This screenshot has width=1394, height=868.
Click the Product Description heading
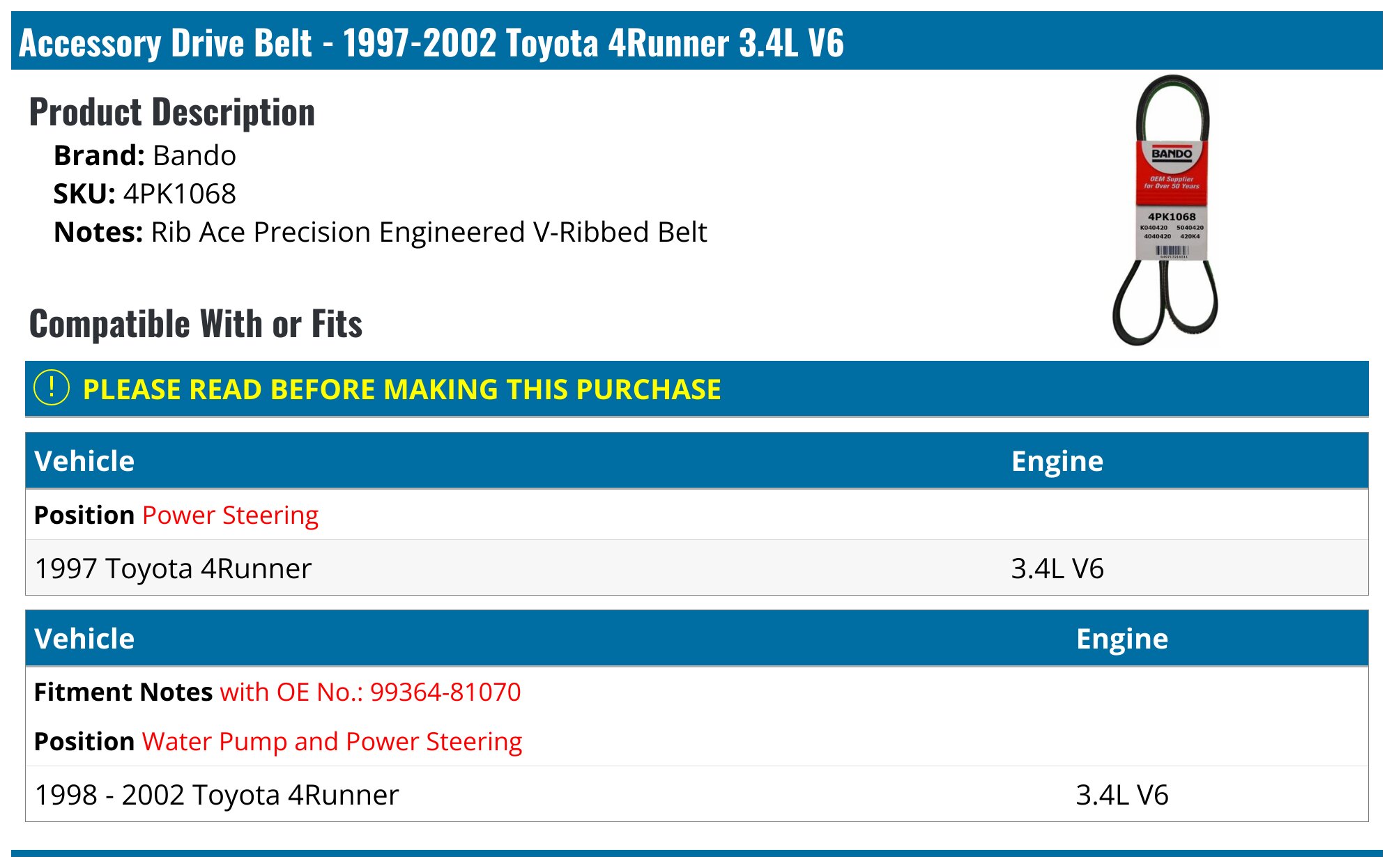(172, 112)
